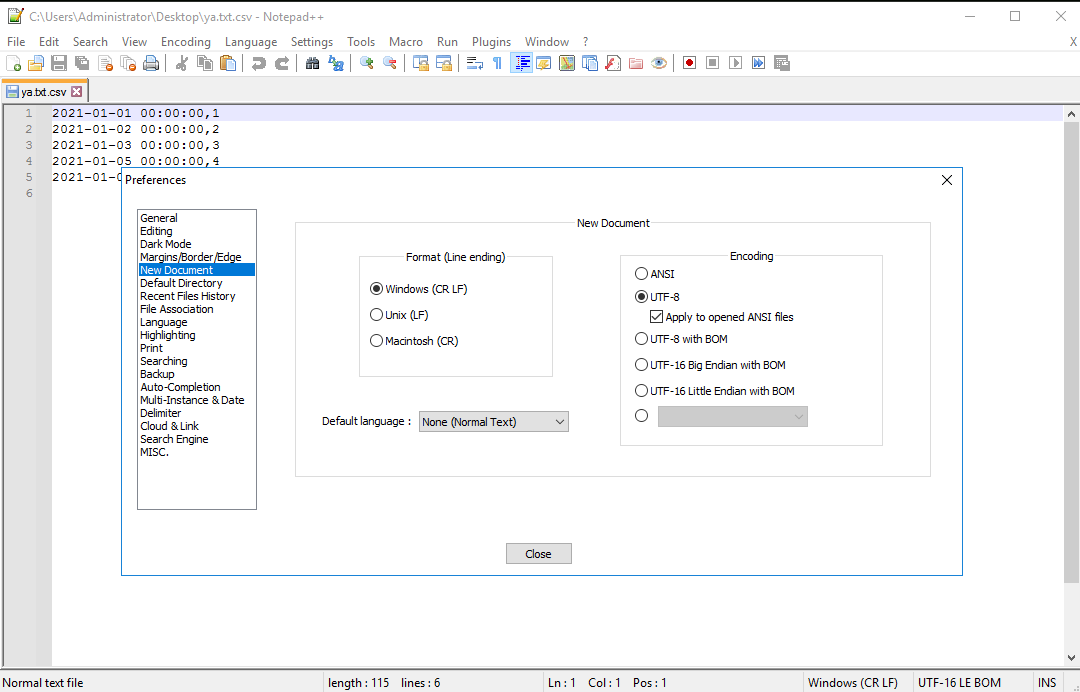Open the Default language dropdown
1080x692 pixels.
pos(561,421)
